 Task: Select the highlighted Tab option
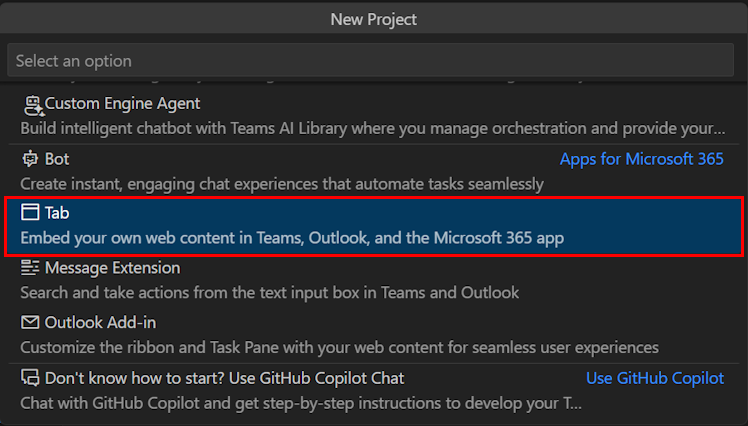coord(374,226)
